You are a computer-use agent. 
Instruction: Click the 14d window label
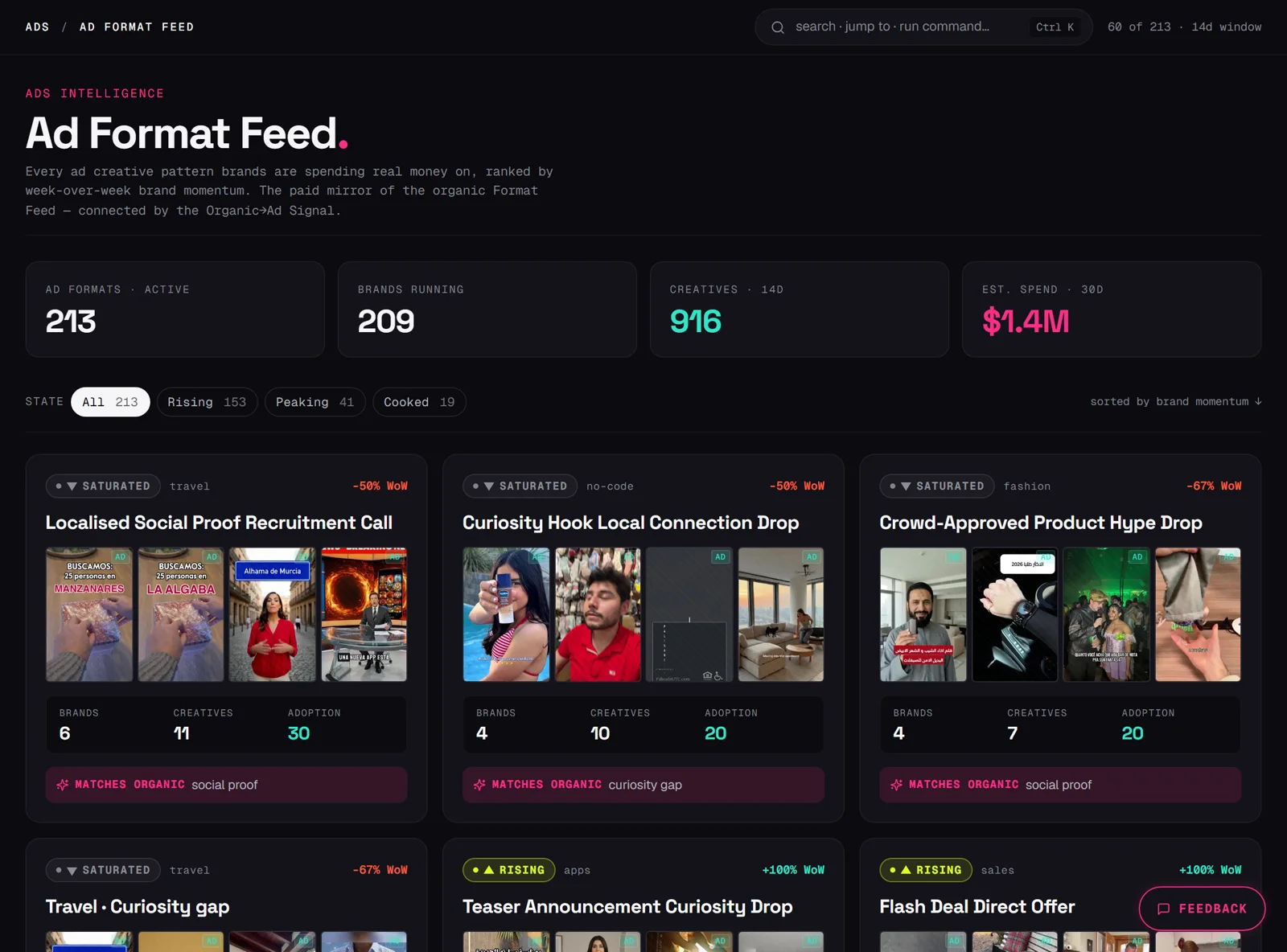1226,27
